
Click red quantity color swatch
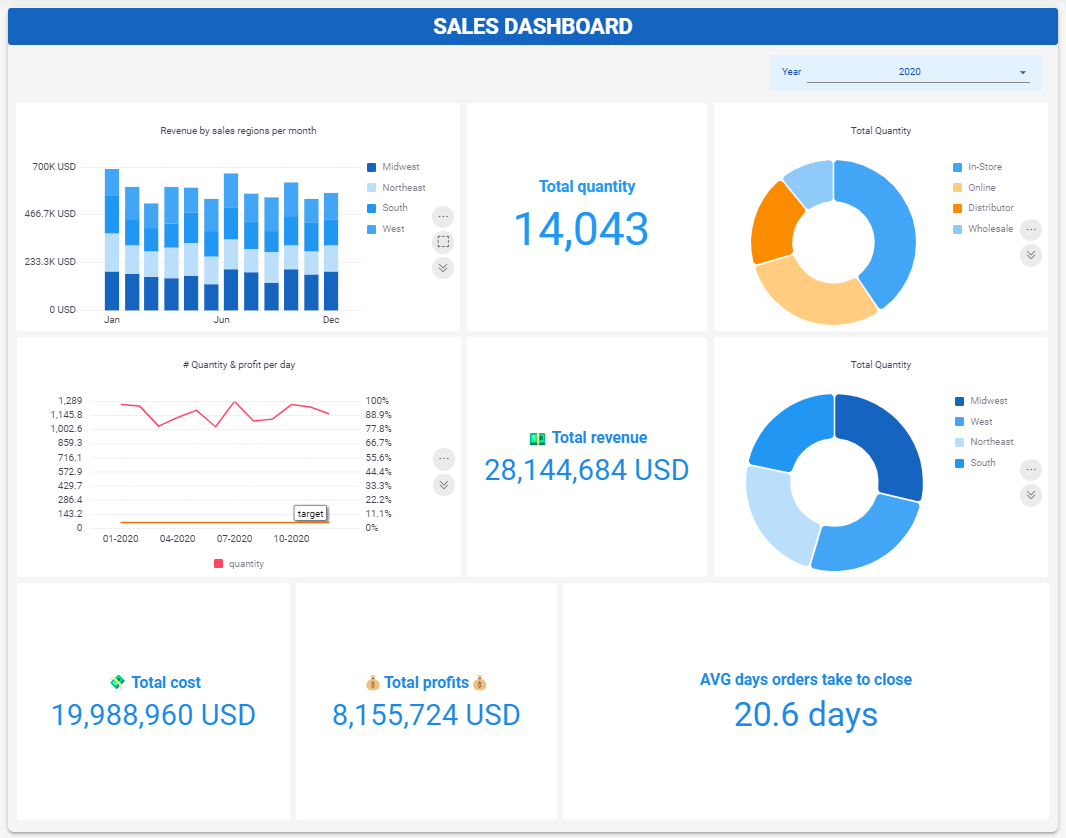[x=218, y=563]
